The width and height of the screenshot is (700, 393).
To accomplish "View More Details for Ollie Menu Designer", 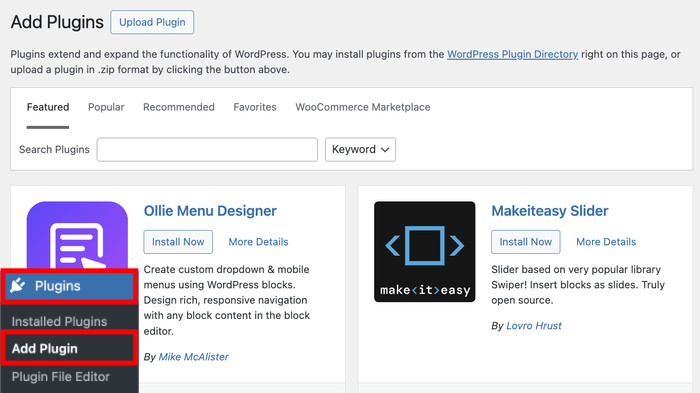I will coord(258,242).
